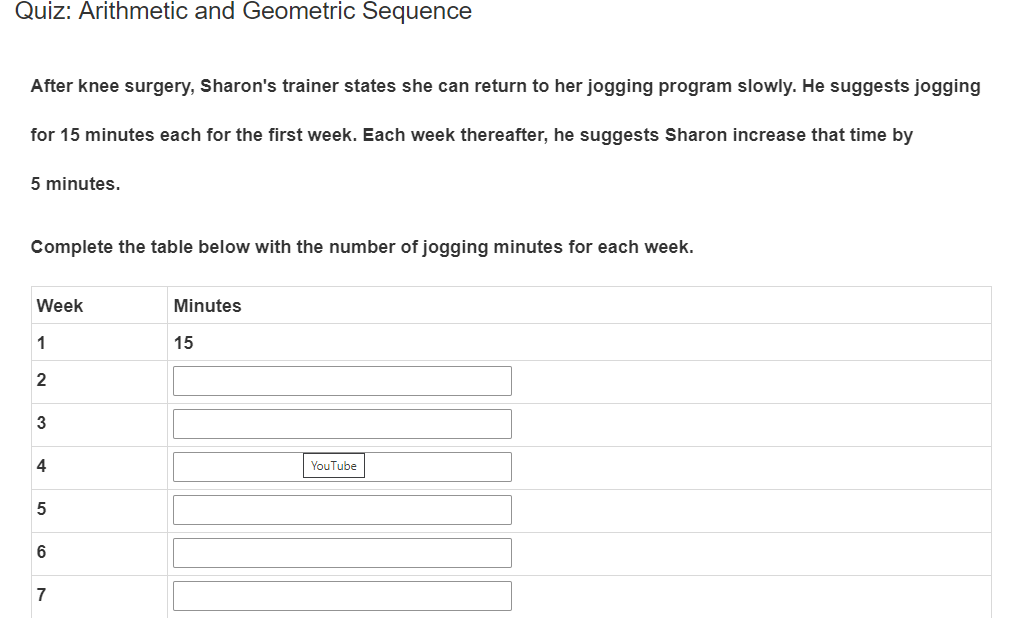
Task: Click the Week 2 minutes input field
Action: pyautogui.click(x=342, y=381)
